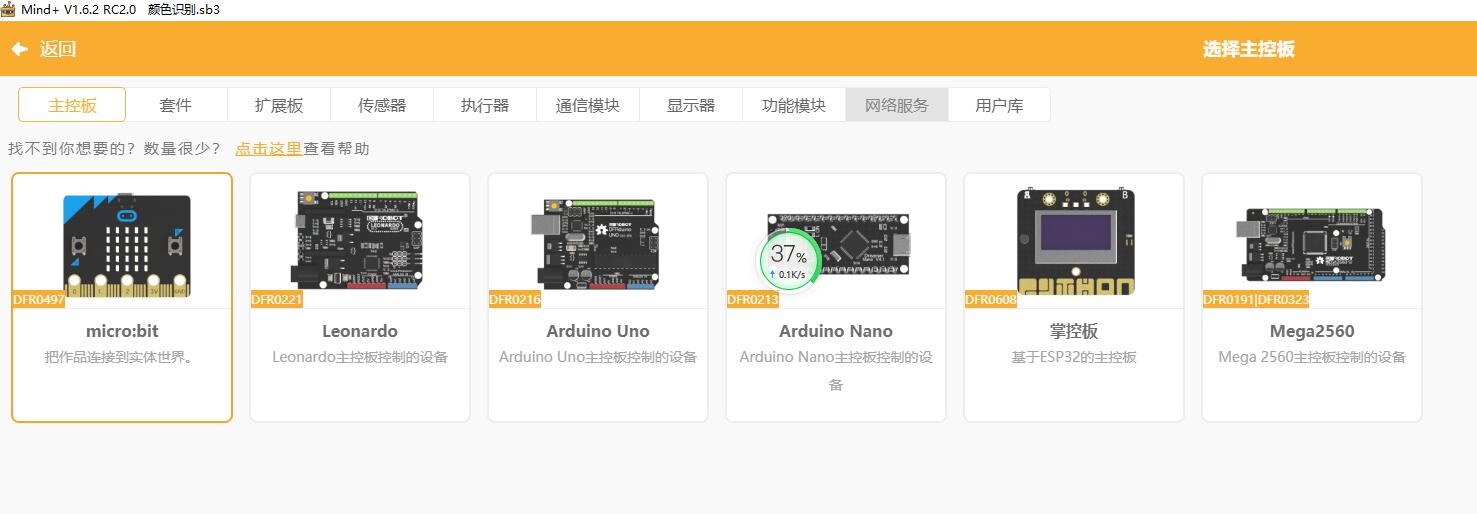Click the Mega 2560主控板控制的设备 description

[x=1312, y=357]
